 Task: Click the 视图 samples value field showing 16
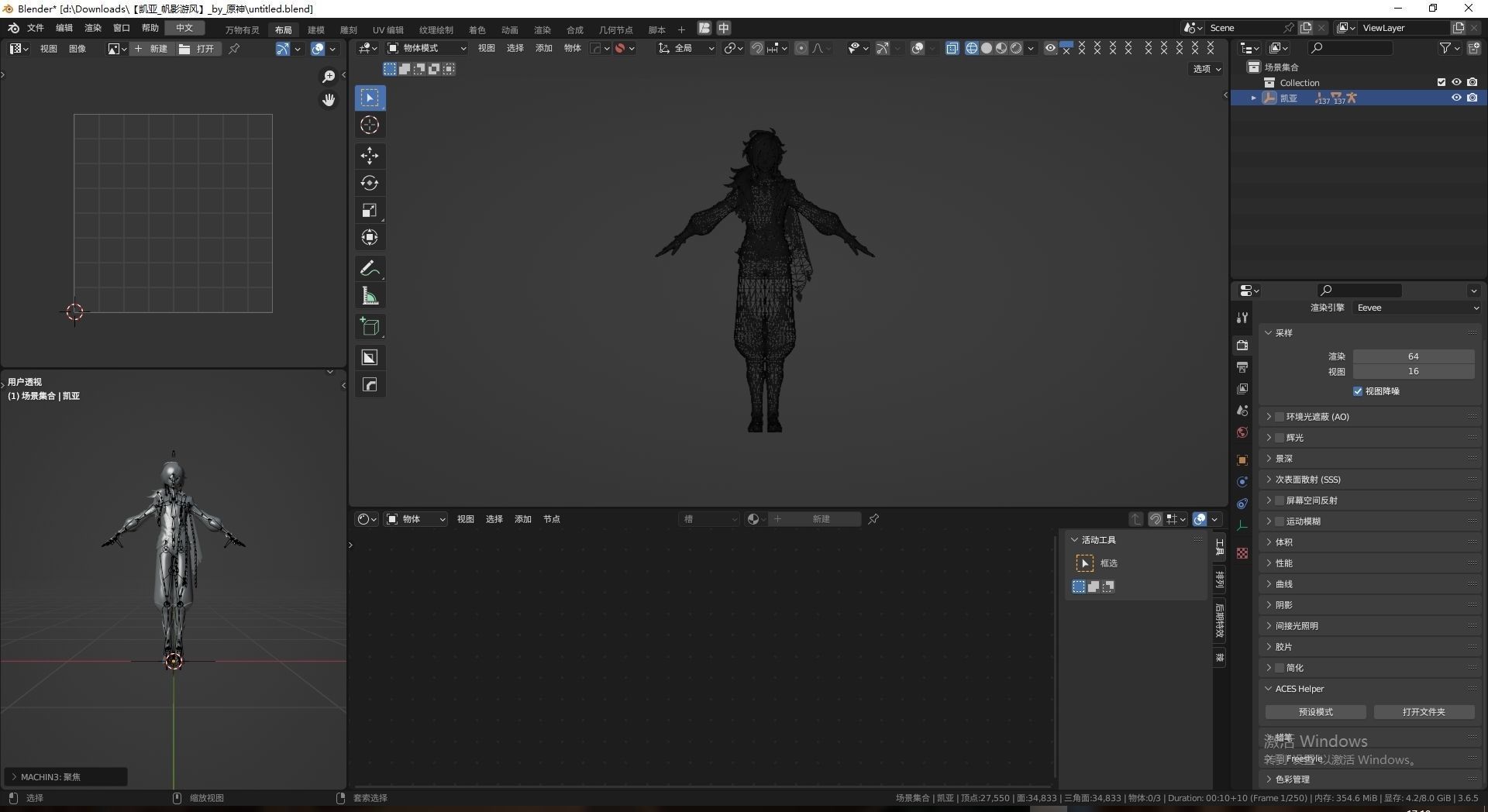point(1414,372)
